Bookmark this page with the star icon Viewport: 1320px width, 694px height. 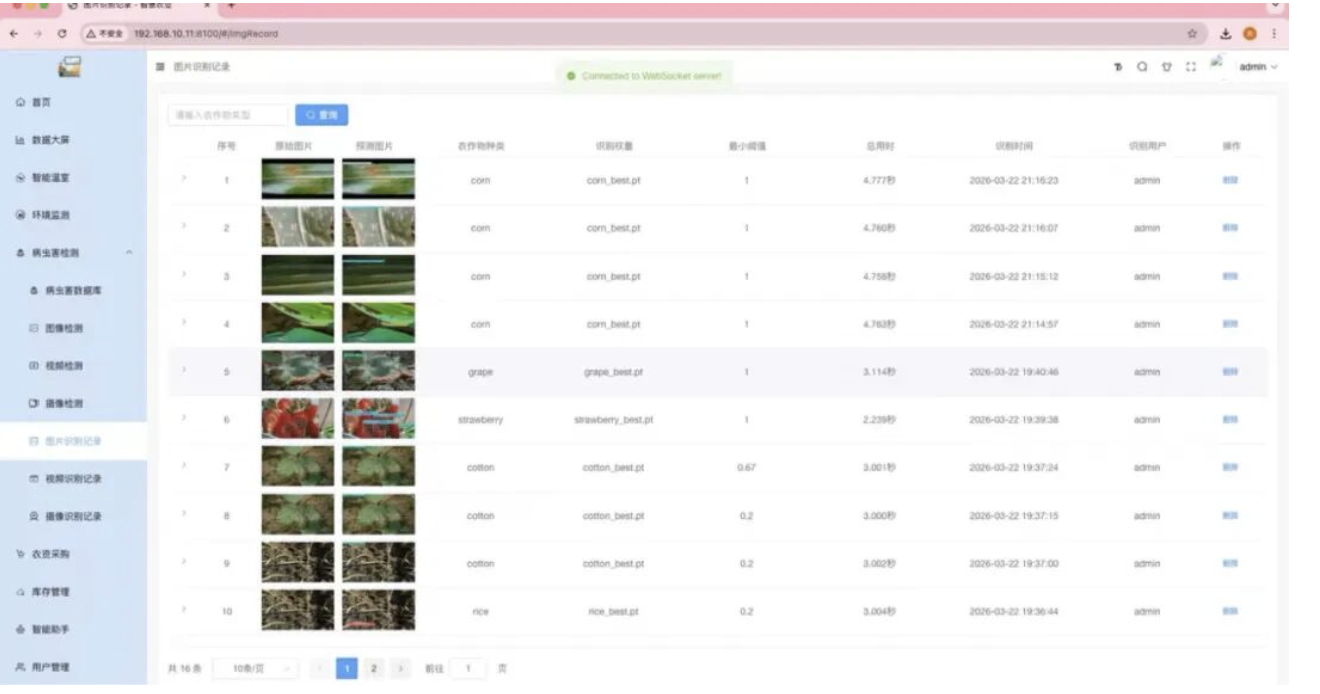(x=1192, y=33)
